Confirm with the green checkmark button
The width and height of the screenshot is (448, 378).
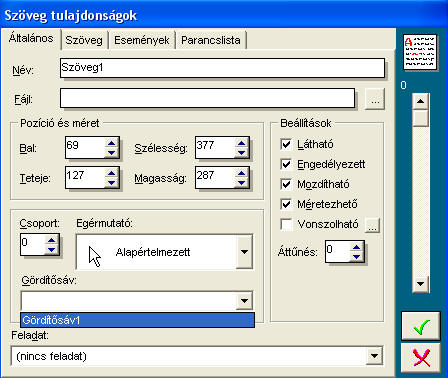(421, 326)
